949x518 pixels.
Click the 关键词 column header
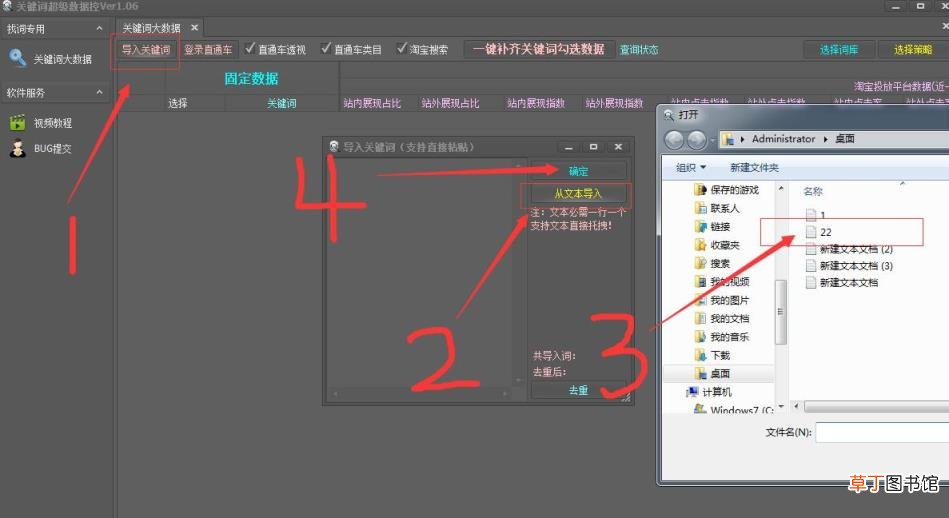click(x=282, y=103)
